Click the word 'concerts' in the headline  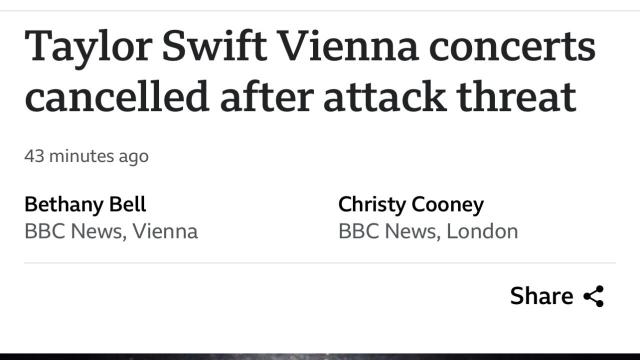[x=512, y=48]
